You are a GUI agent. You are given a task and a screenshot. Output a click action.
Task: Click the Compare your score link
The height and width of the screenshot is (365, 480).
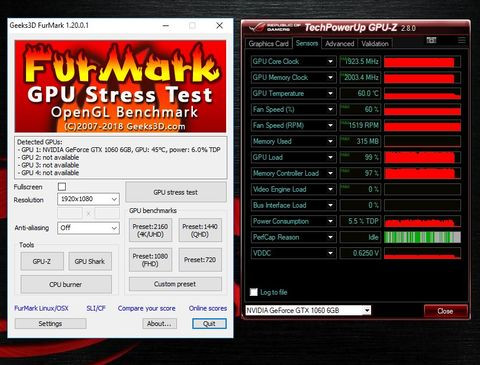click(147, 308)
